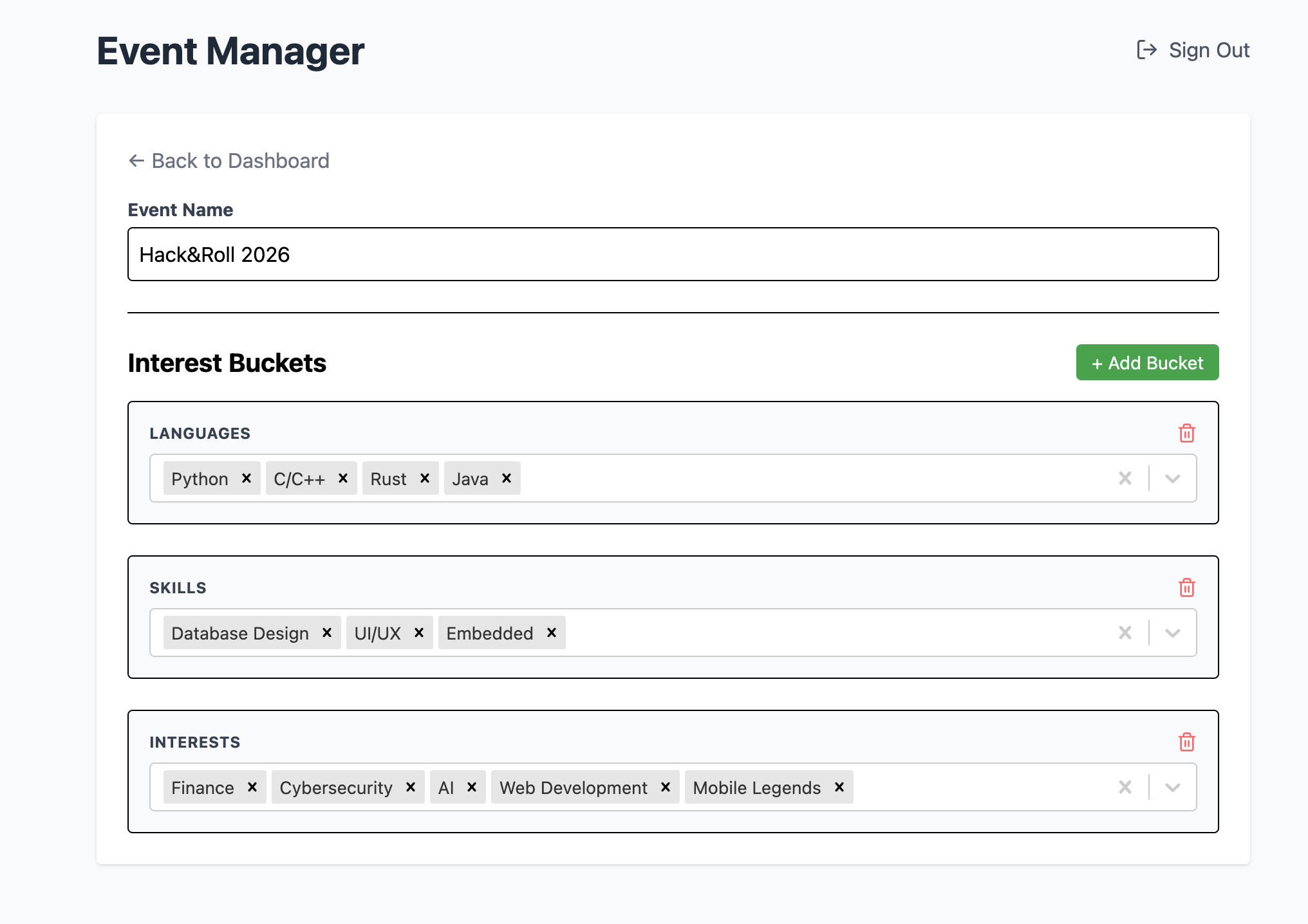Screen dimensions: 1308x924
Task: Open the Interests dropdown chevron
Action: click(x=1173, y=787)
